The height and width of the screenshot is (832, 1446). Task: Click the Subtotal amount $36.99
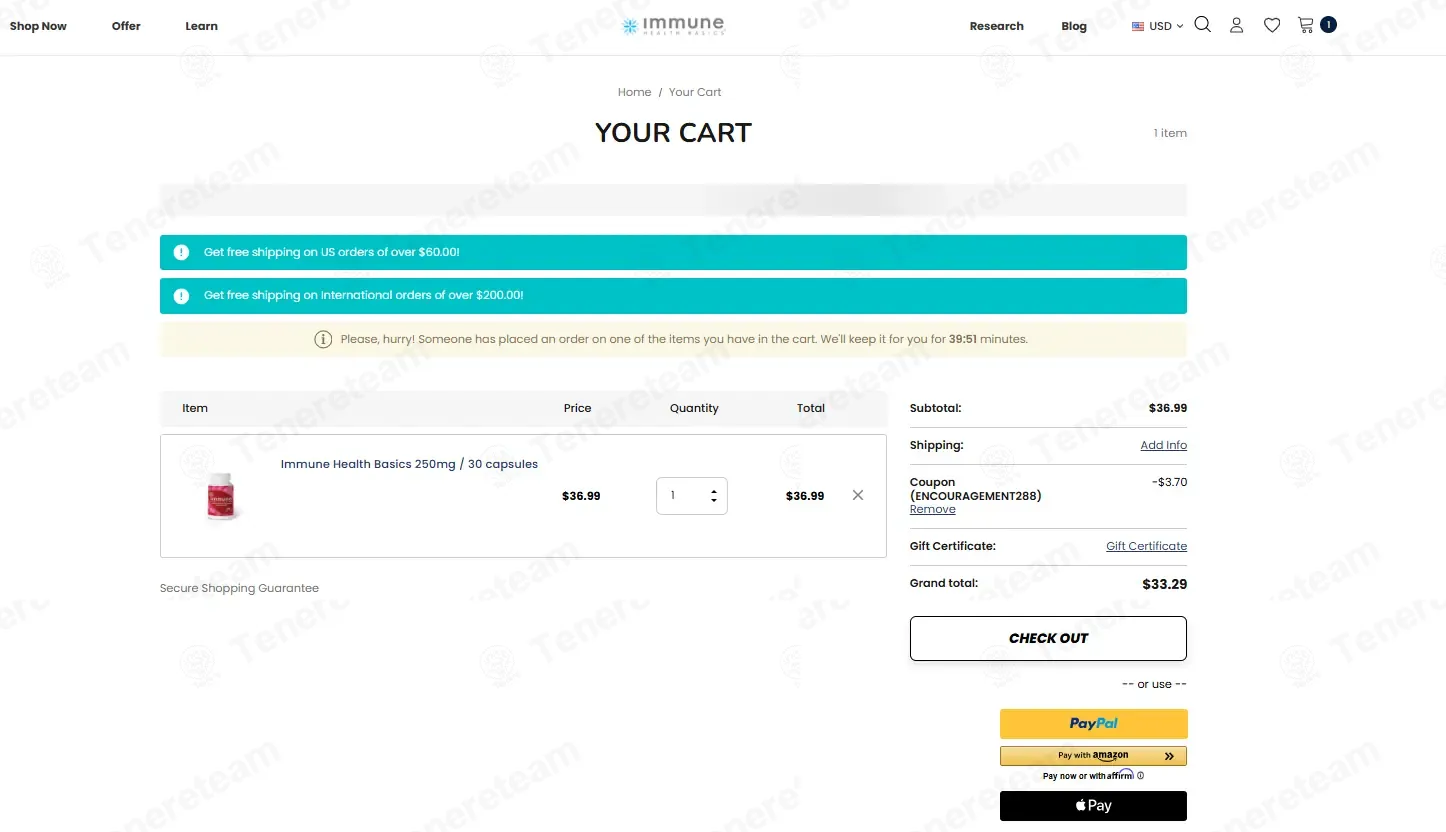pos(1168,408)
